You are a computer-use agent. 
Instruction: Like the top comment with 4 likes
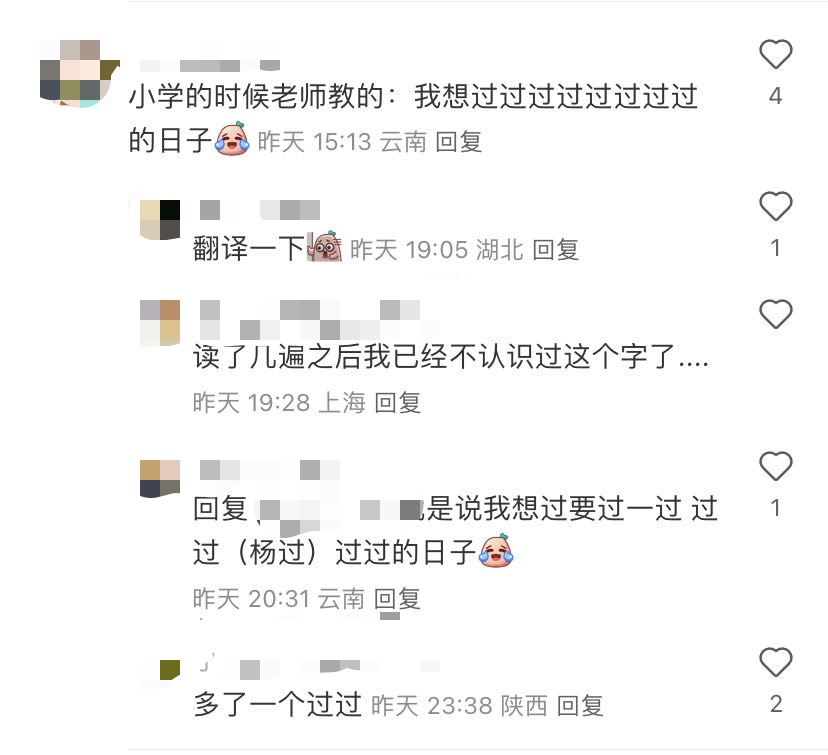(775, 54)
